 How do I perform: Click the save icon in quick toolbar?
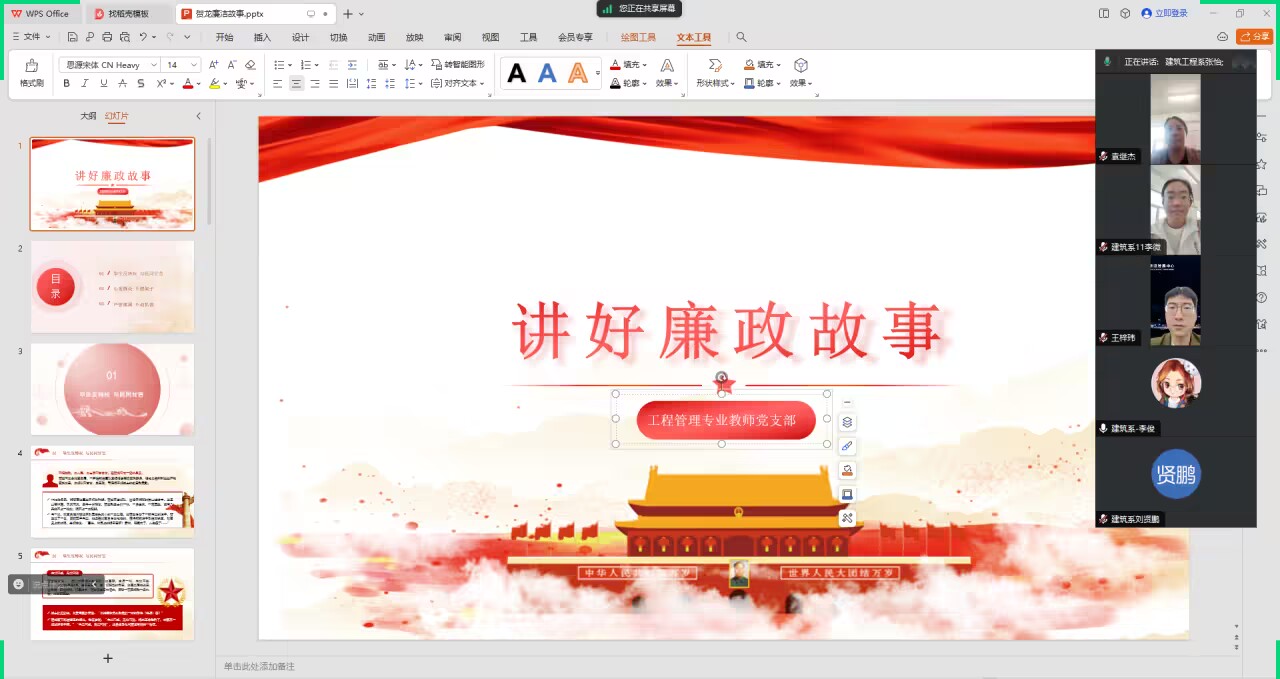73,37
